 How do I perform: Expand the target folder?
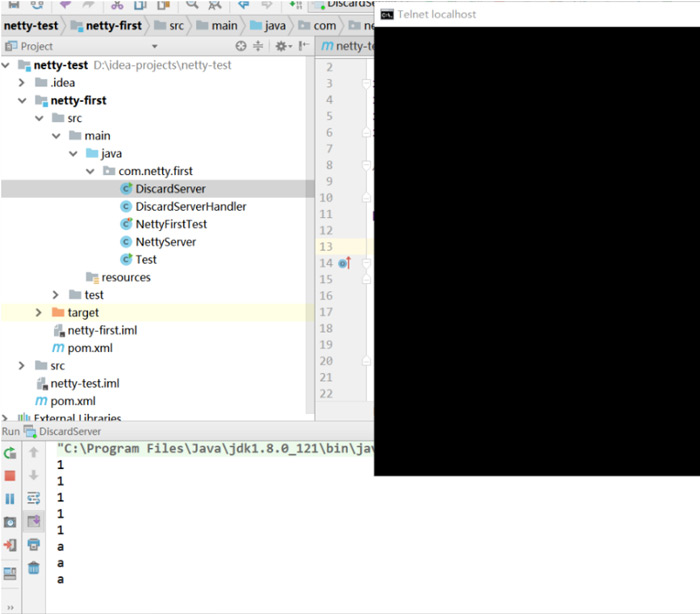coord(38,313)
